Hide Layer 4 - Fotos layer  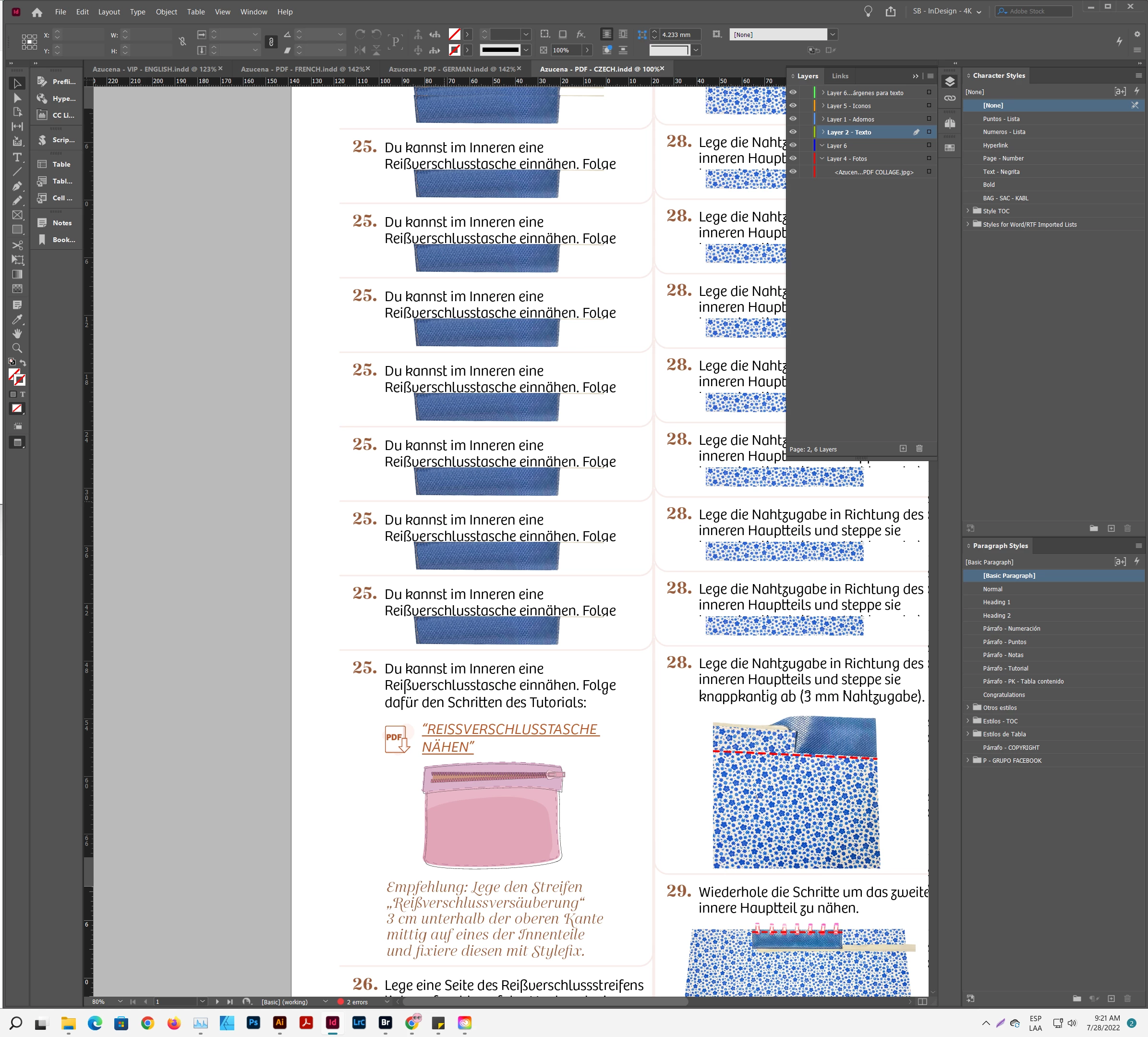coord(793,159)
